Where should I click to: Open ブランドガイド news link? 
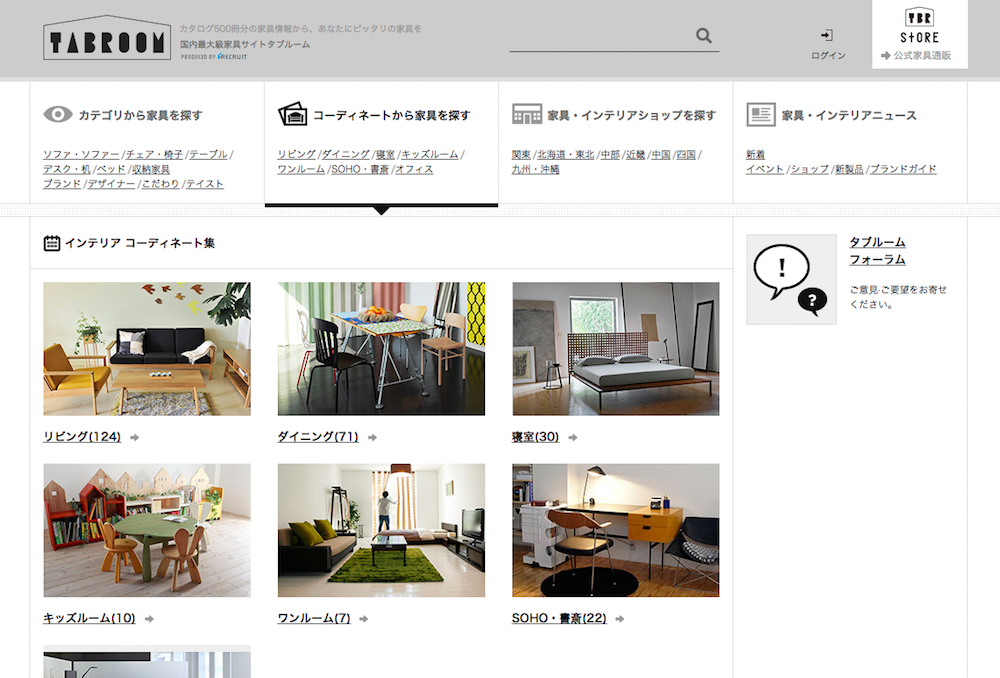[x=903, y=169]
